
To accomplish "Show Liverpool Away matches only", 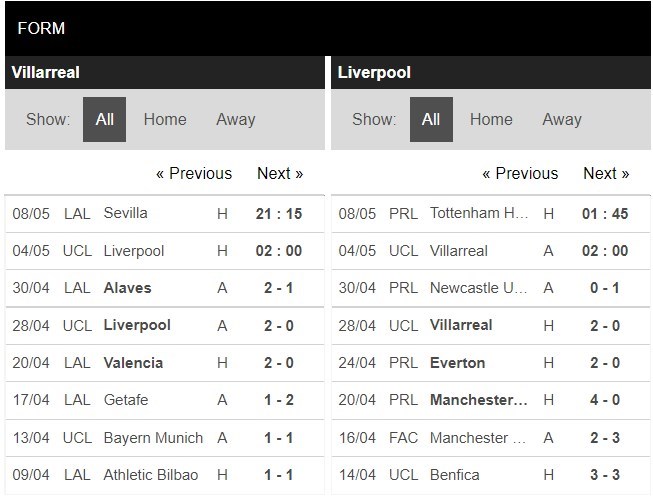I will (561, 120).
